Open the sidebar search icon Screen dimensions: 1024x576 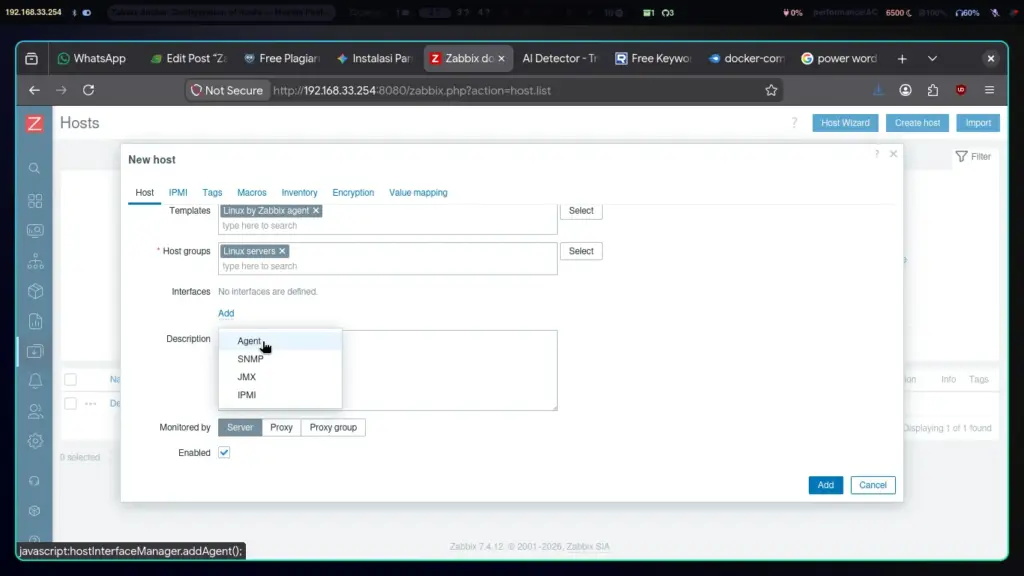coord(35,168)
